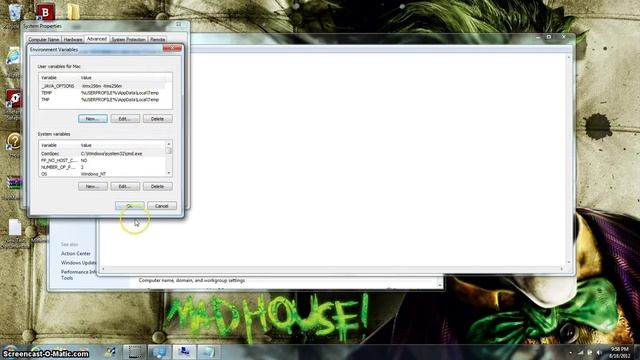Minimize the white blank window
Viewport: 640px width, 360px height.
[x=538, y=37]
